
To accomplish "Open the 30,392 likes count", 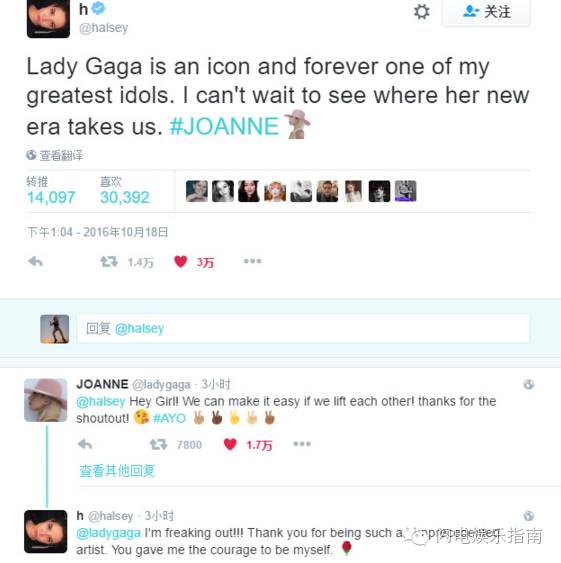I will point(125,197).
